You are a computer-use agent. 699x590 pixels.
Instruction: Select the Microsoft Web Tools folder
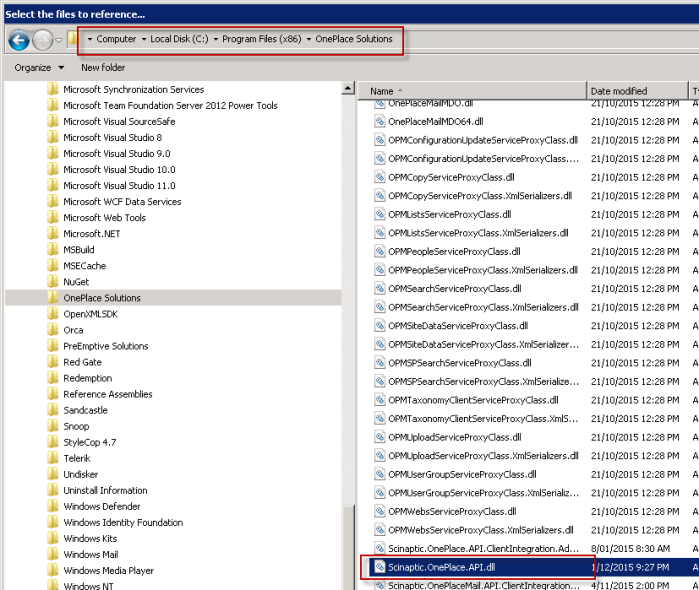tap(104, 218)
